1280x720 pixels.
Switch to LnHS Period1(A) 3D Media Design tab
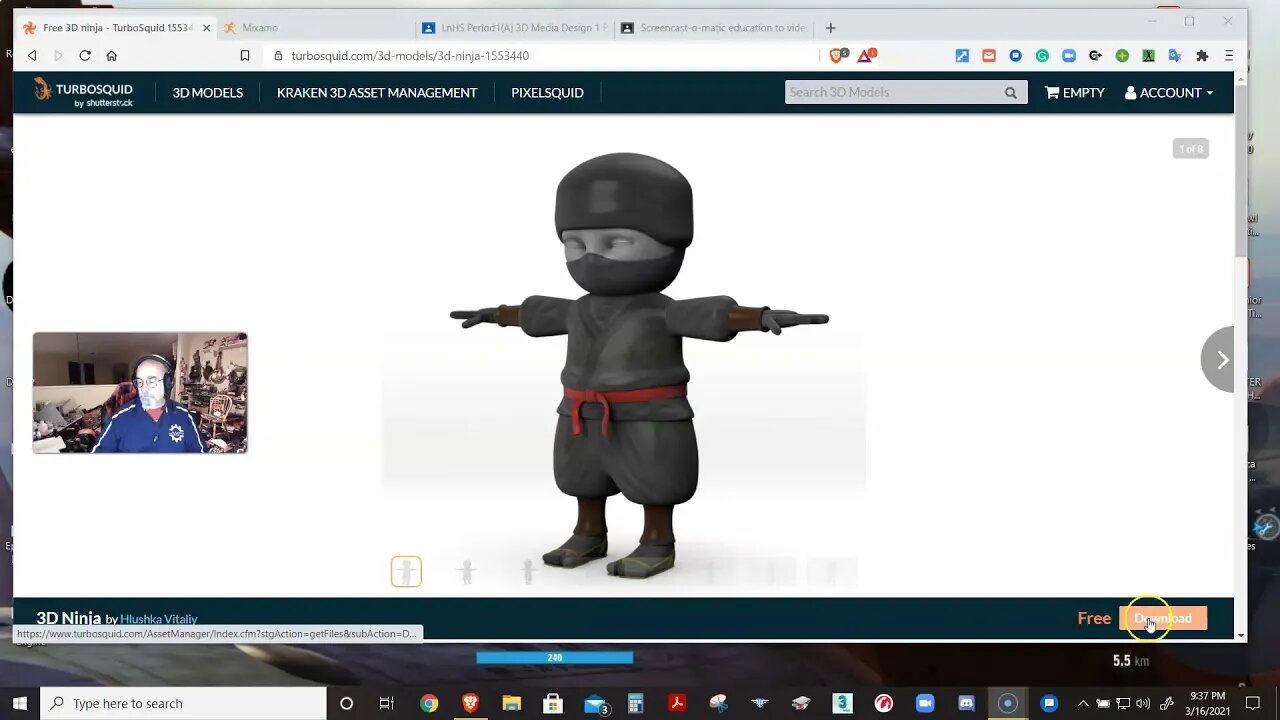(515, 28)
